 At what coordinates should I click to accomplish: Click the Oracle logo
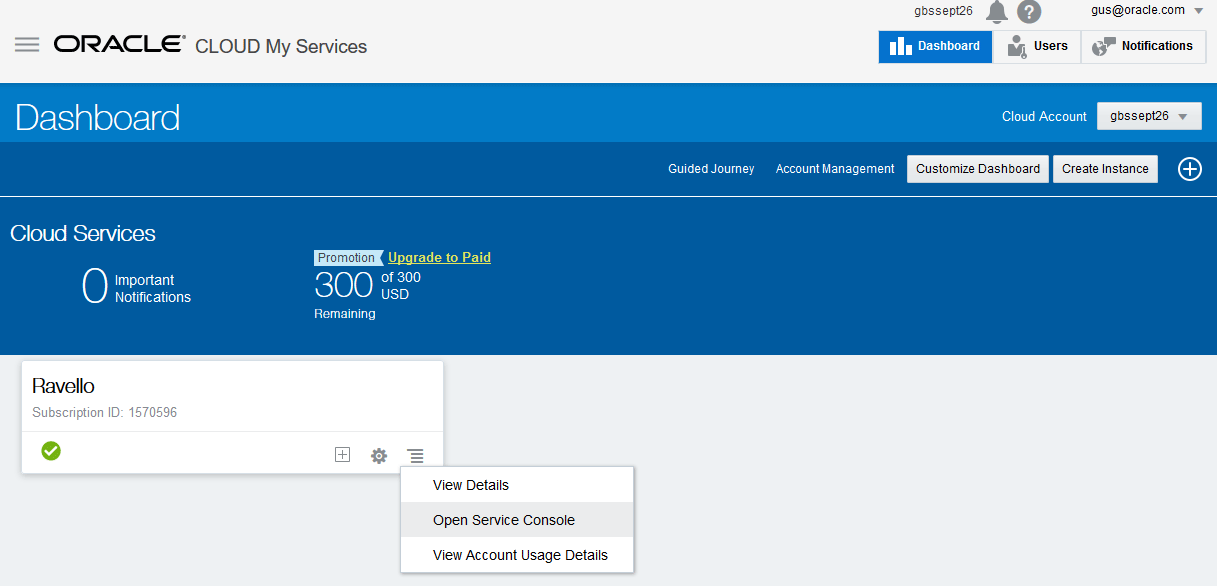pyautogui.click(x=120, y=45)
